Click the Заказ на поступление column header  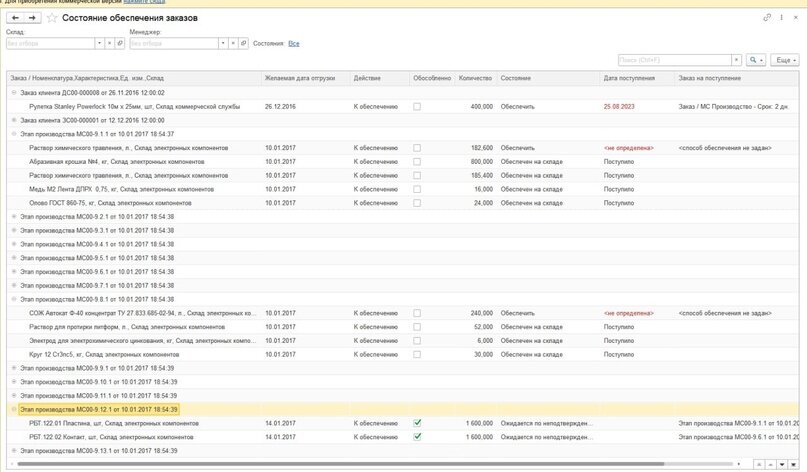[736, 78]
